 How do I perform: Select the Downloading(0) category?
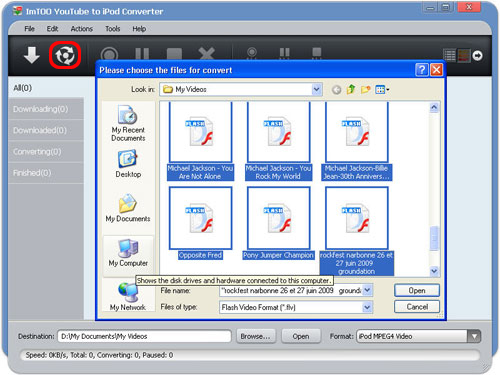(x=46, y=109)
